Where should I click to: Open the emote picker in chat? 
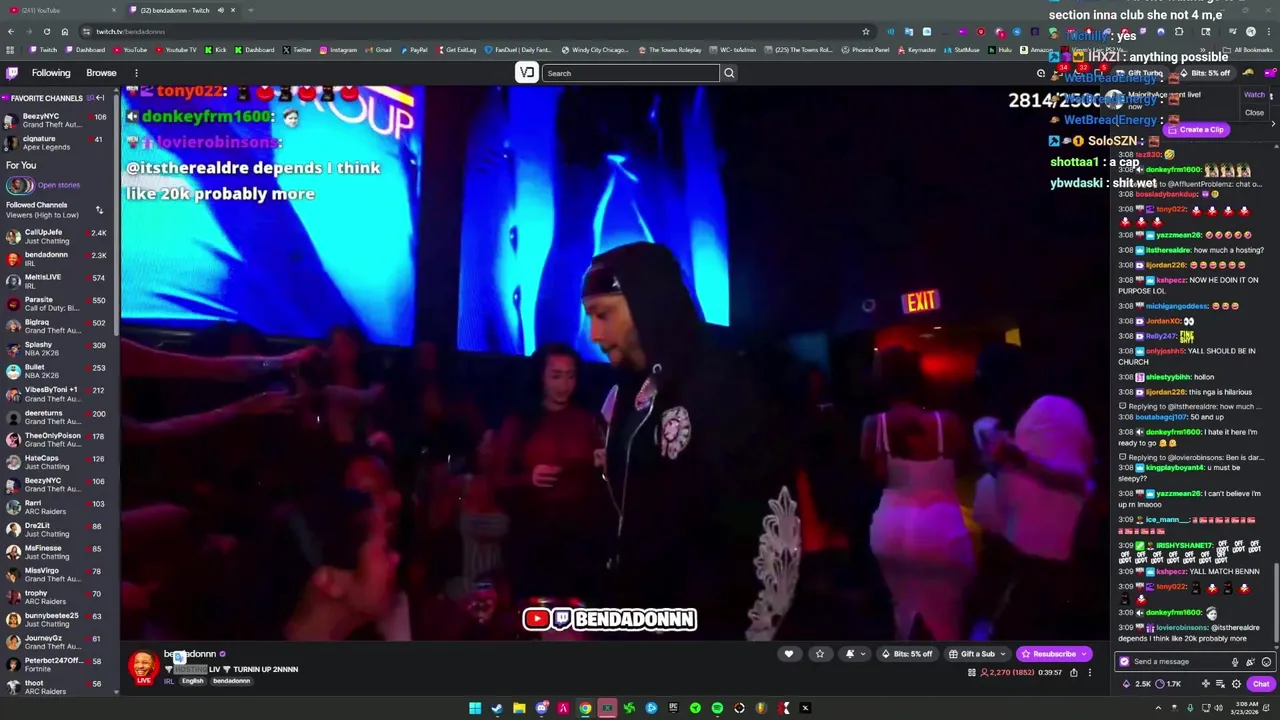[x=1266, y=662]
